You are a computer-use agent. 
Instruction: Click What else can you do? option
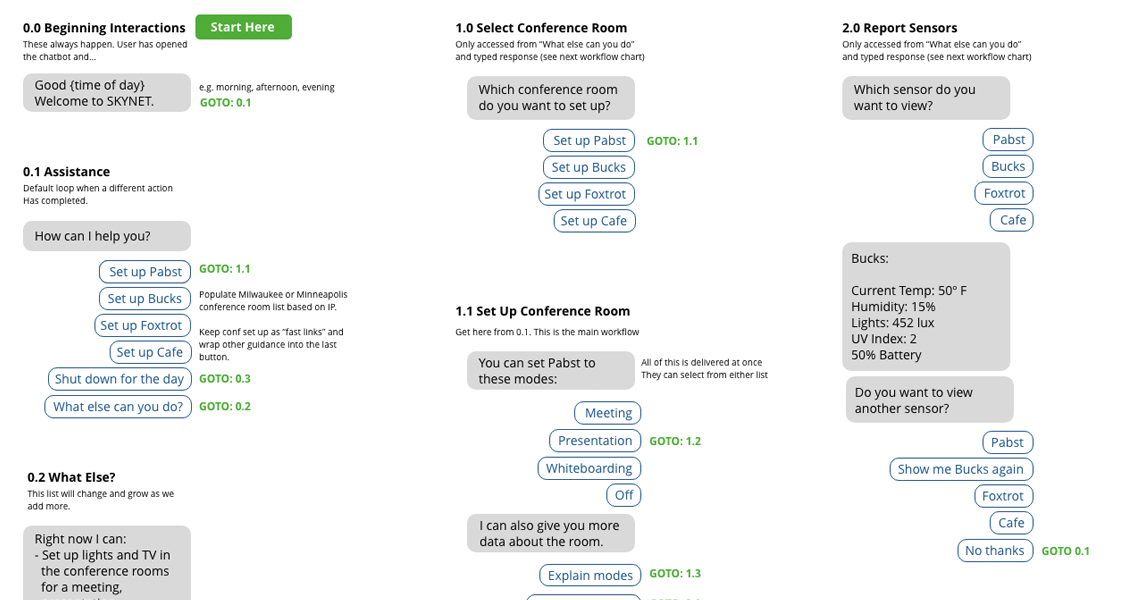(118, 407)
